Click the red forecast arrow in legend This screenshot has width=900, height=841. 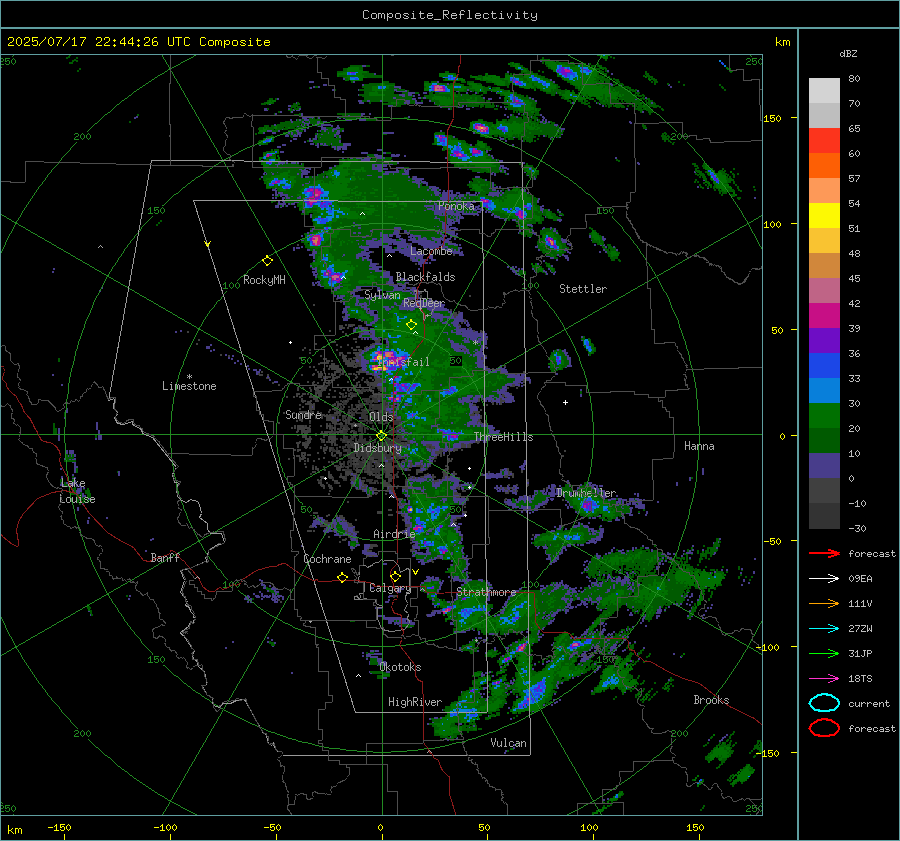[824, 553]
